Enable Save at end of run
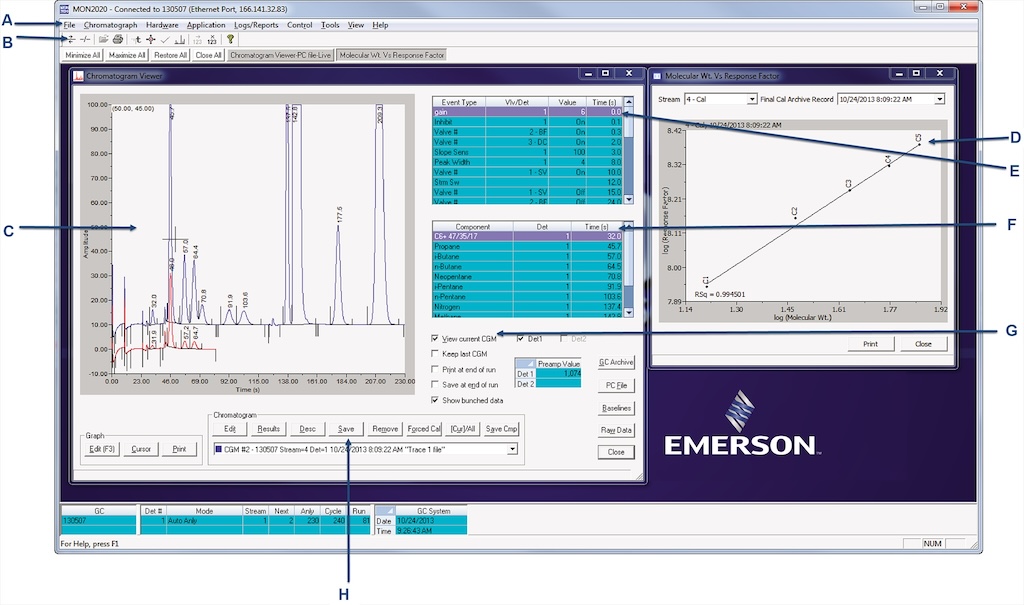 [435, 385]
